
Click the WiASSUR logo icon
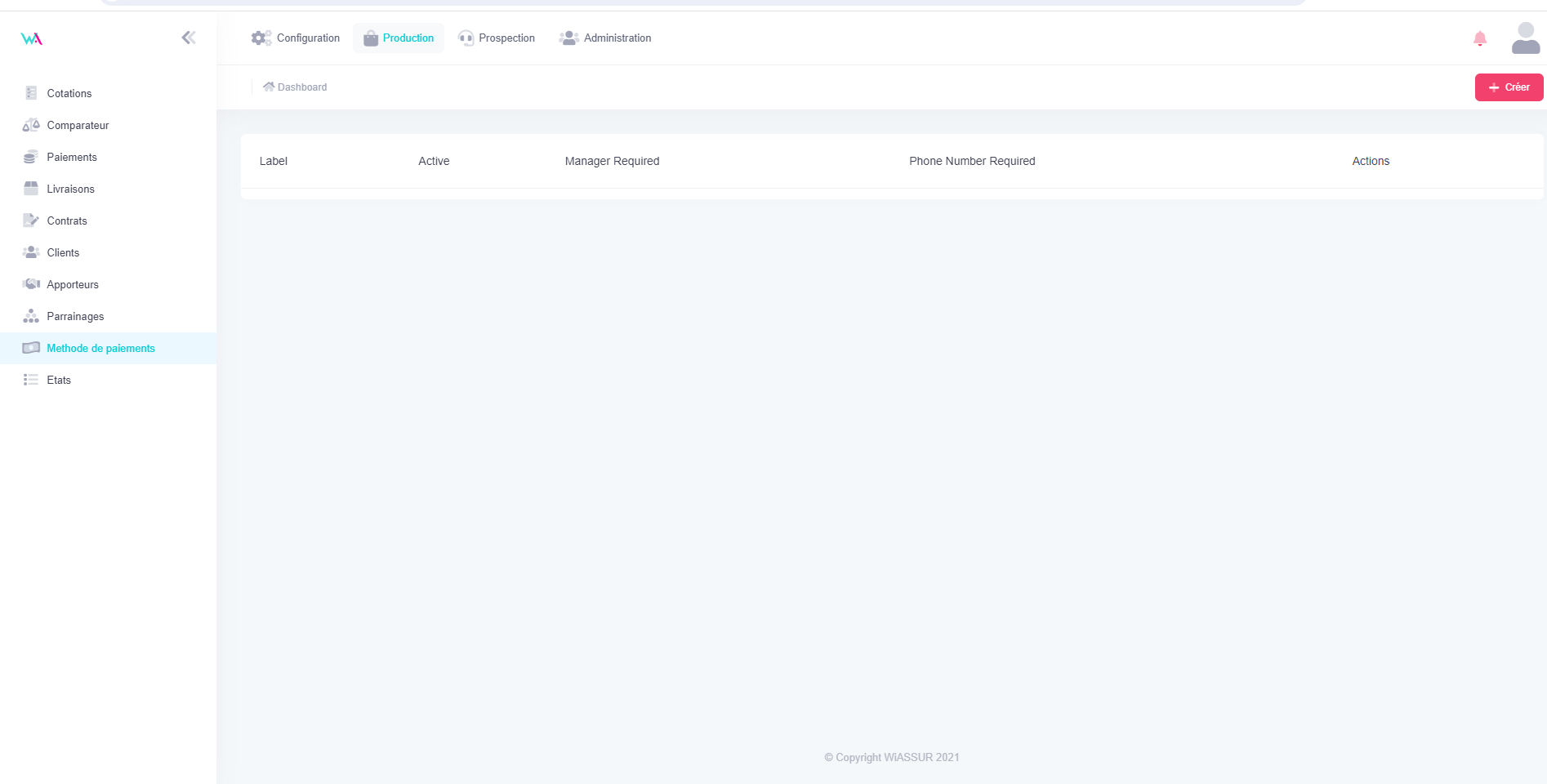pos(31,38)
